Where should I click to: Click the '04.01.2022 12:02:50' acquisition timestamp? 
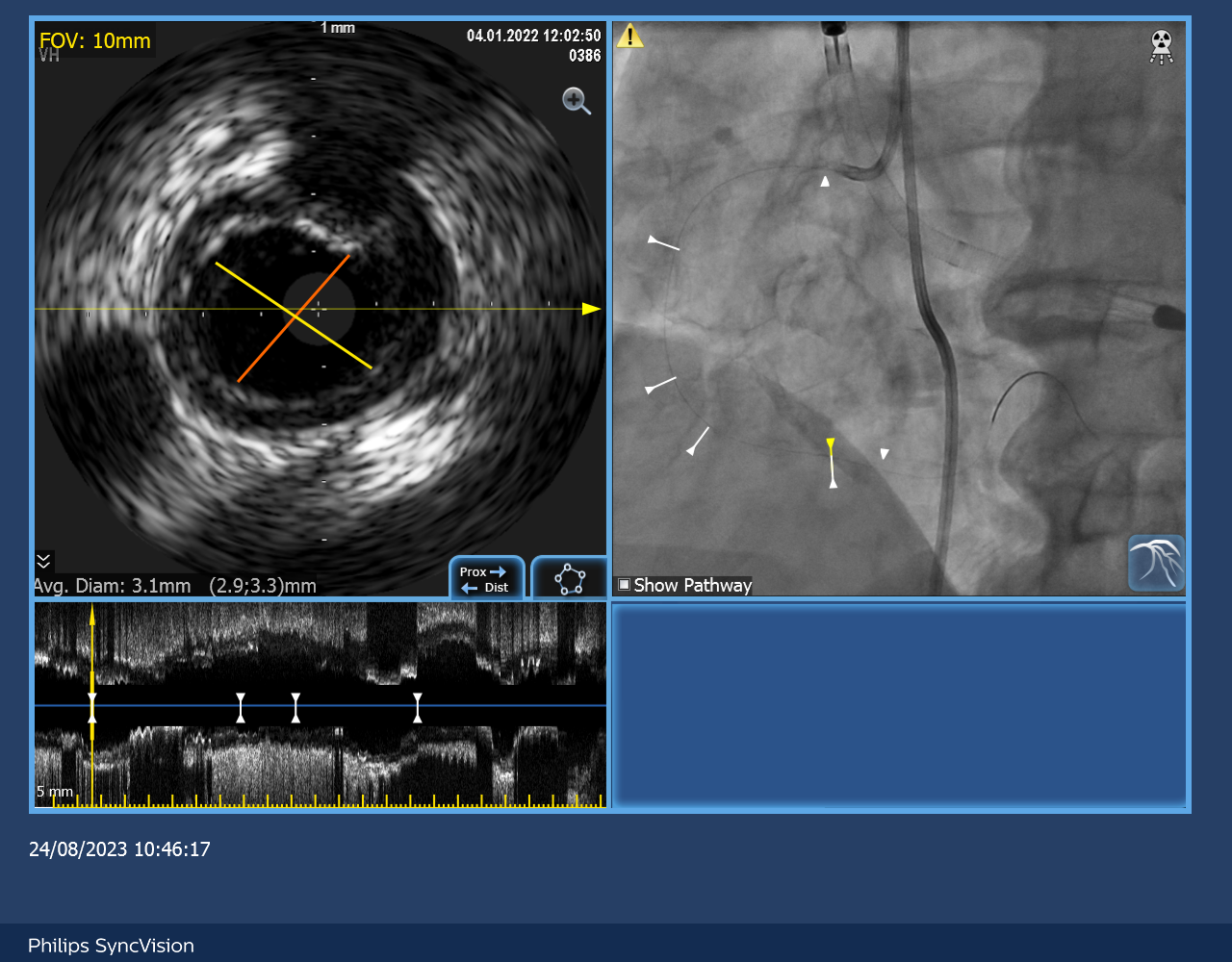[534, 36]
